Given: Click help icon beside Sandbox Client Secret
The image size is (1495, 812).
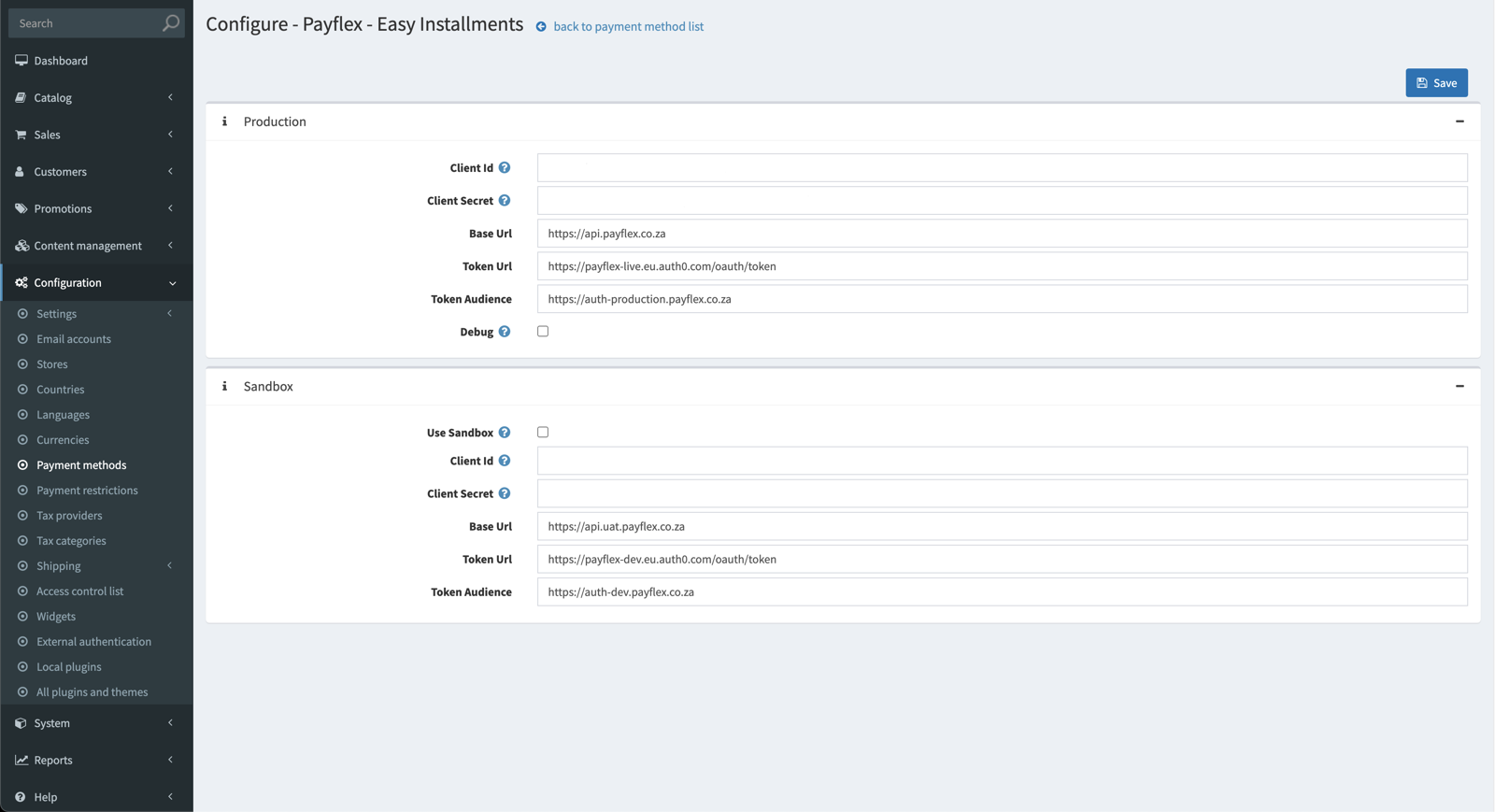Looking at the screenshot, I should point(505,493).
